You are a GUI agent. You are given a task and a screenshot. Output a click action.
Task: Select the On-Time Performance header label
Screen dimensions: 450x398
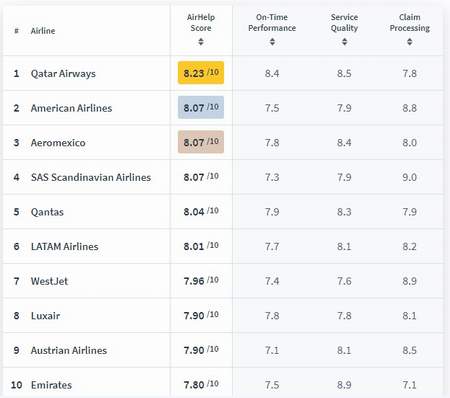pyautogui.click(x=272, y=23)
